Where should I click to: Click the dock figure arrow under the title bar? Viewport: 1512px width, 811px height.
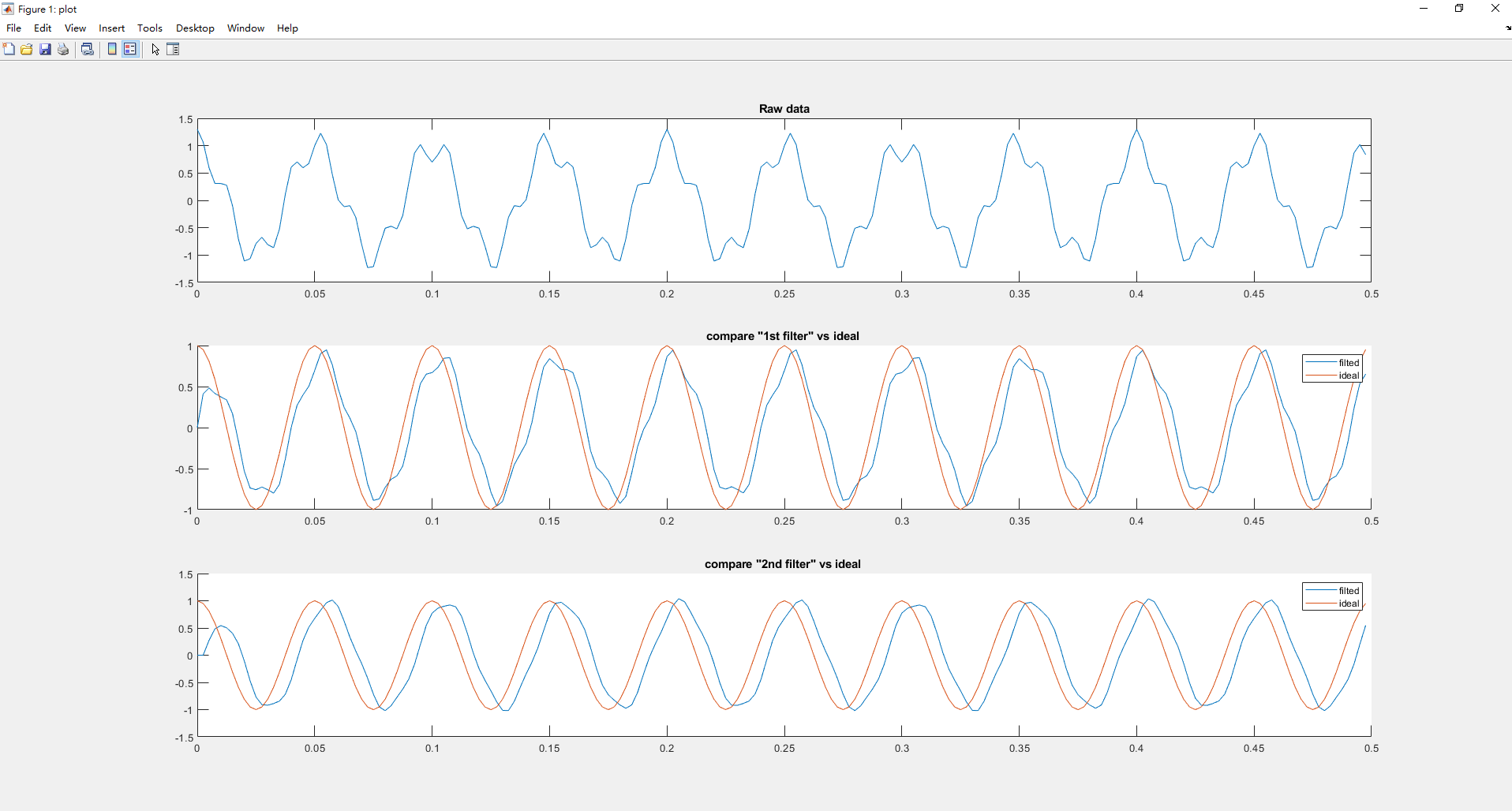pyautogui.click(x=1507, y=28)
